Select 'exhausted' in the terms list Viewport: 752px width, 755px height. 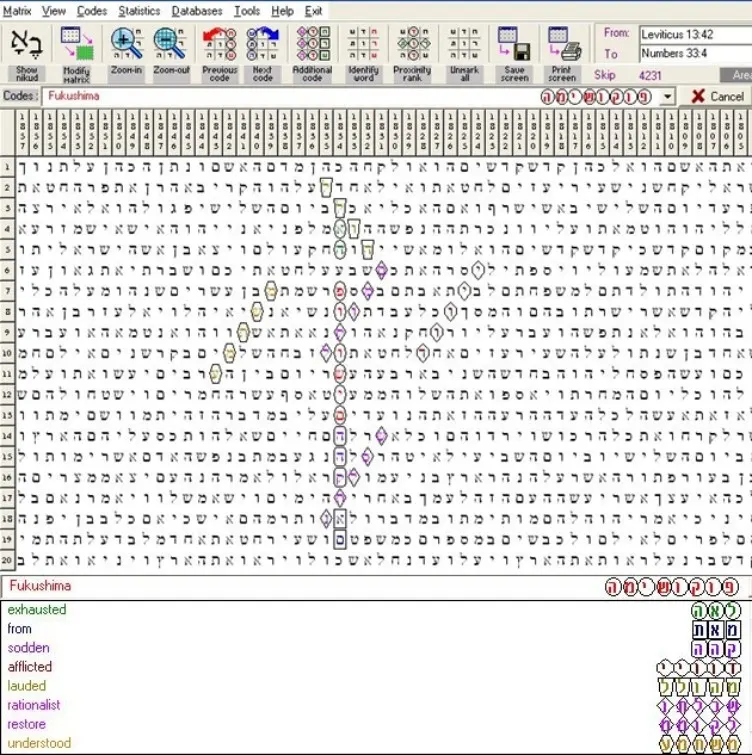tap(37, 610)
